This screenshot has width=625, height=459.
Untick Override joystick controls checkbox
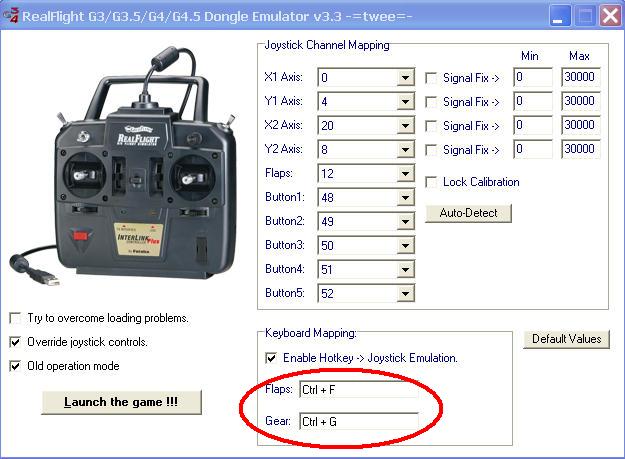[x=15, y=342]
